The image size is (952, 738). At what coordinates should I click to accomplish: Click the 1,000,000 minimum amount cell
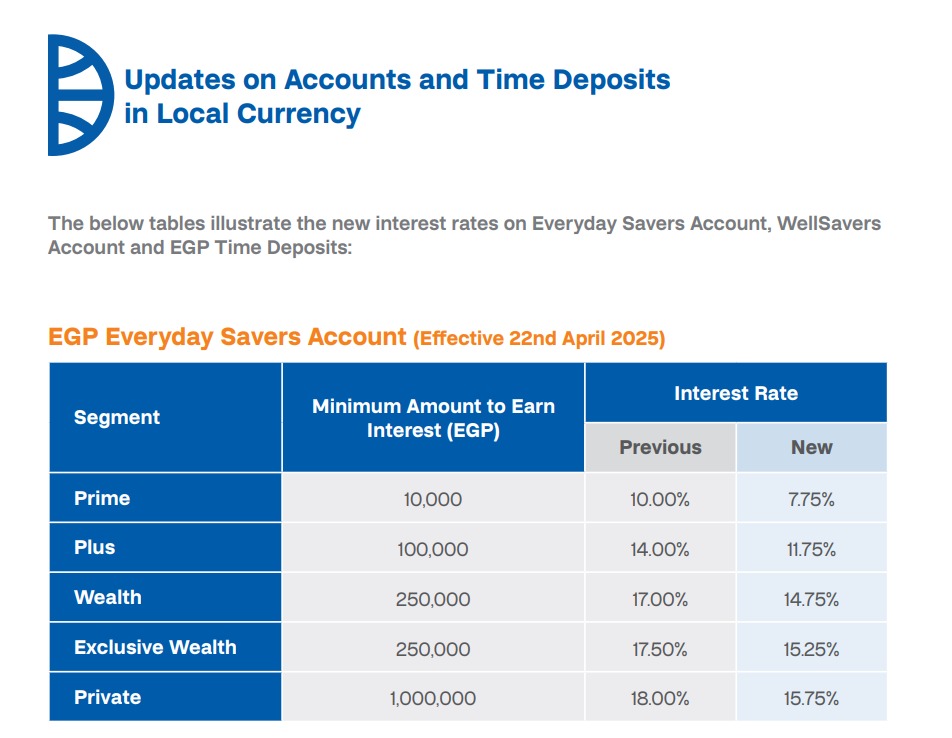click(433, 698)
